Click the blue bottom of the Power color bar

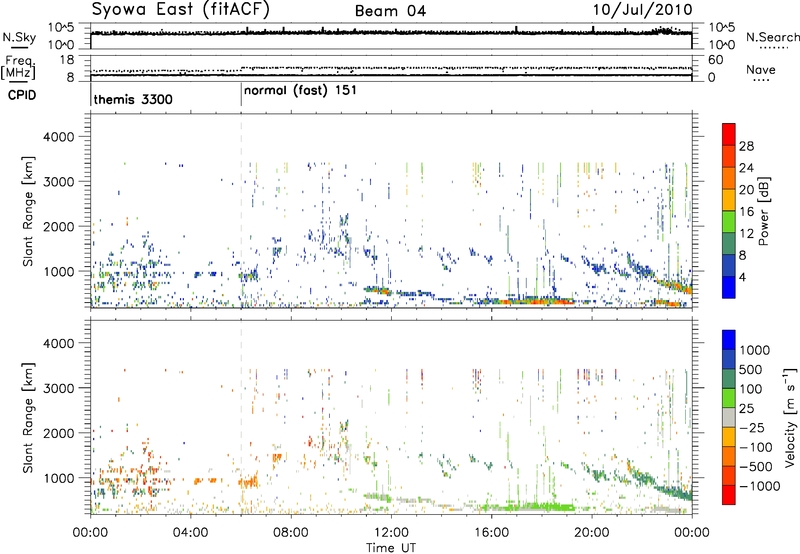[x=729, y=287]
